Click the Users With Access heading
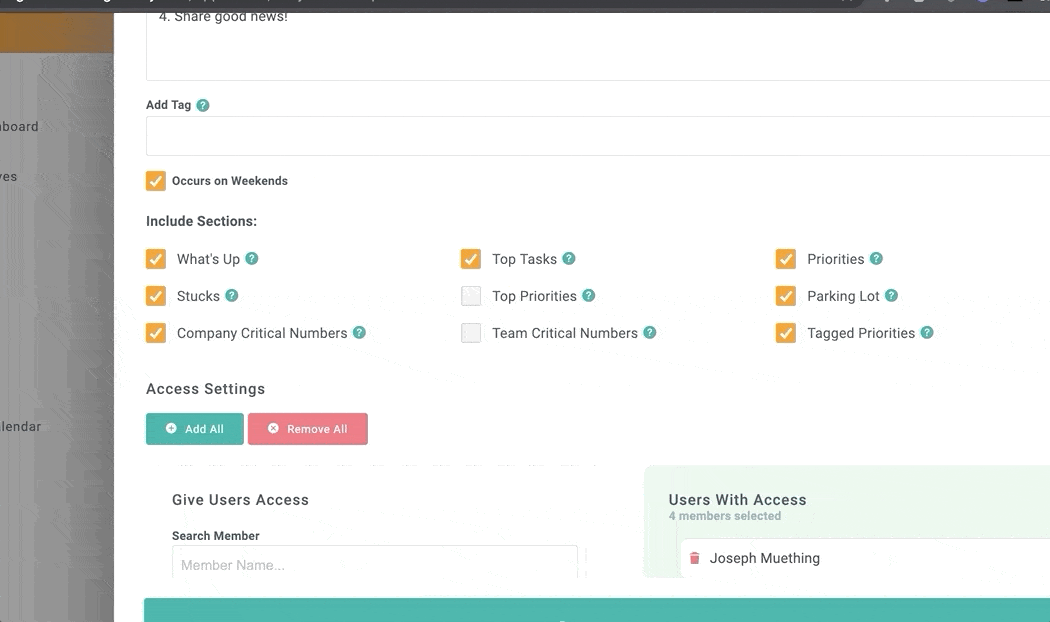Viewport: 1050px width, 622px height. pyautogui.click(x=737, y=499)
